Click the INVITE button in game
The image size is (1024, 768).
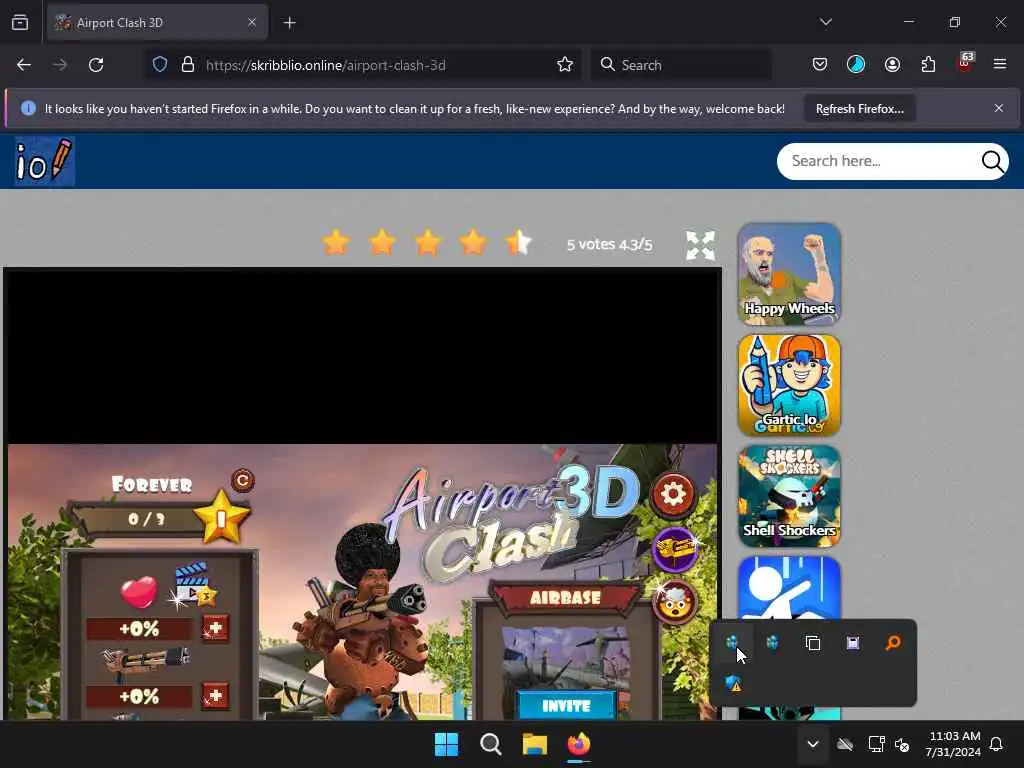(x=566, y=705)
